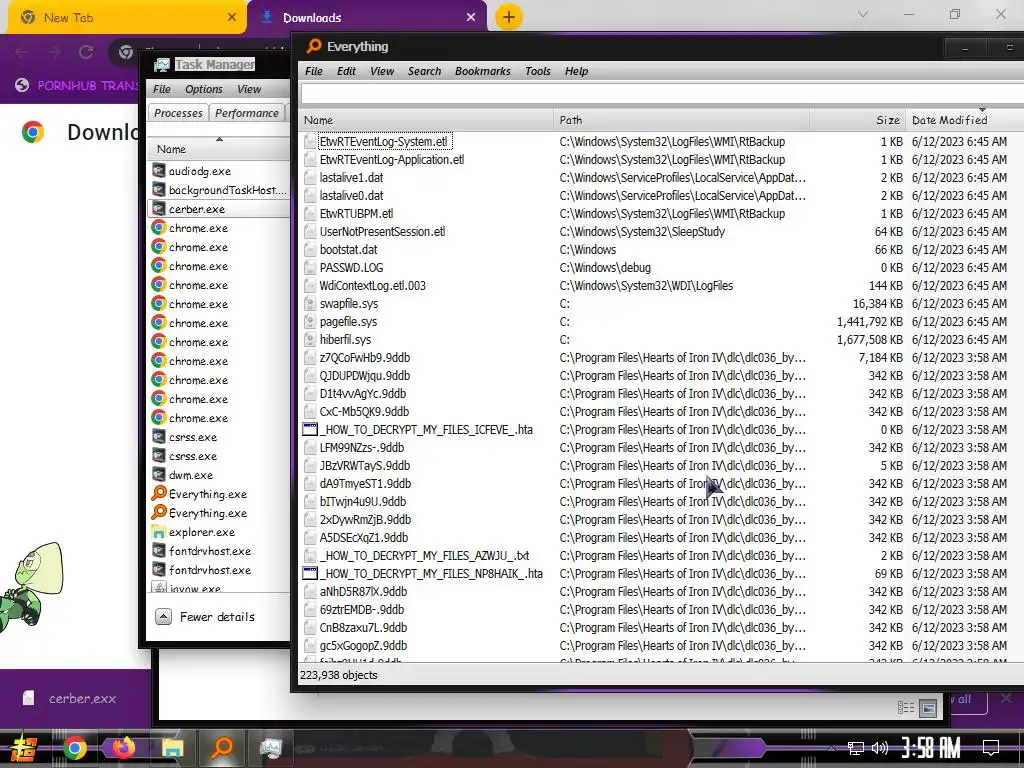This screenshot has width=1024, height=768.
Task: Open Firefox from the taskbar
Action: [x=123, y=747]
